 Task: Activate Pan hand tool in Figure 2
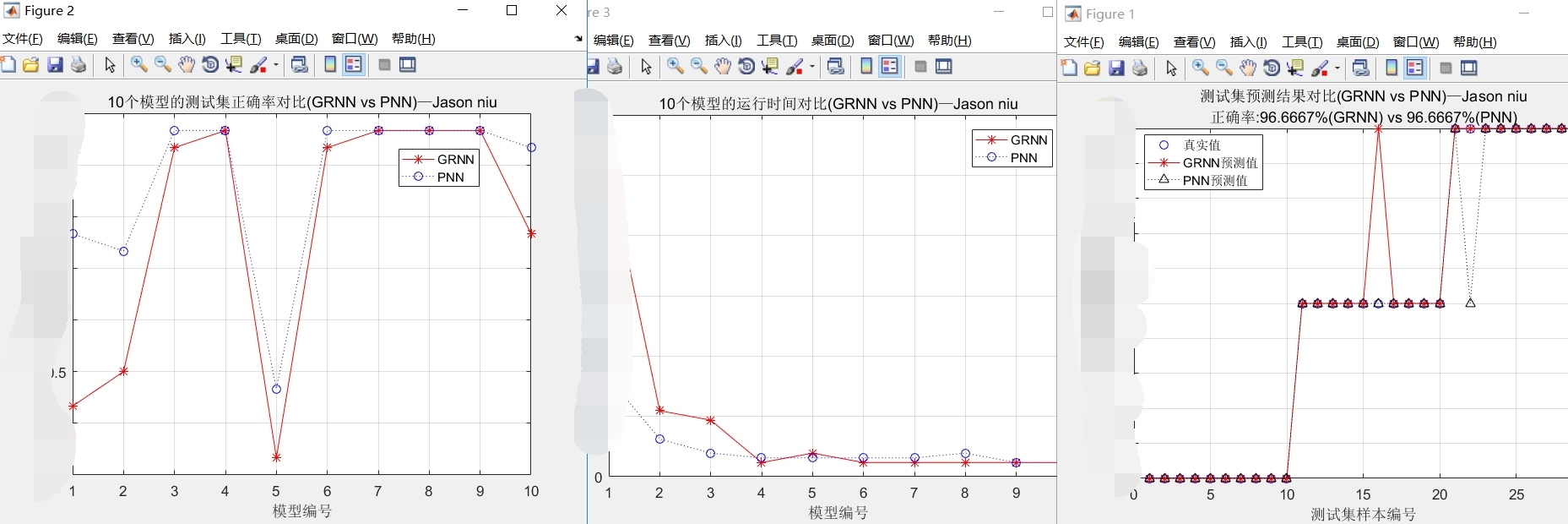click(x=187, y=65)
